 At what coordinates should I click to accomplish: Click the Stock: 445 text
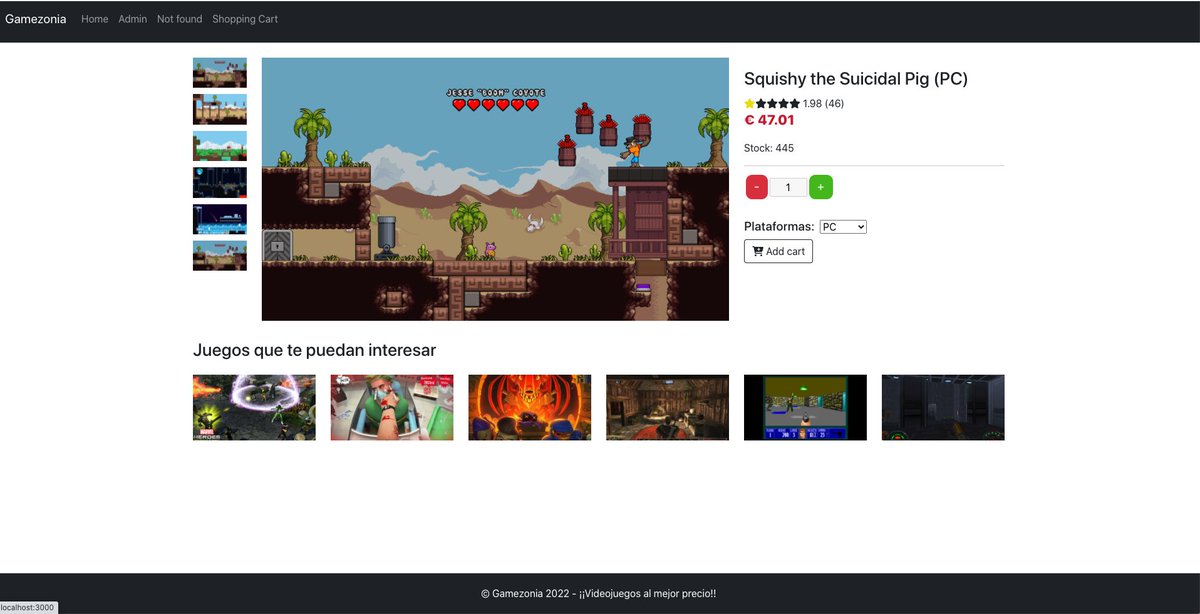769,148
